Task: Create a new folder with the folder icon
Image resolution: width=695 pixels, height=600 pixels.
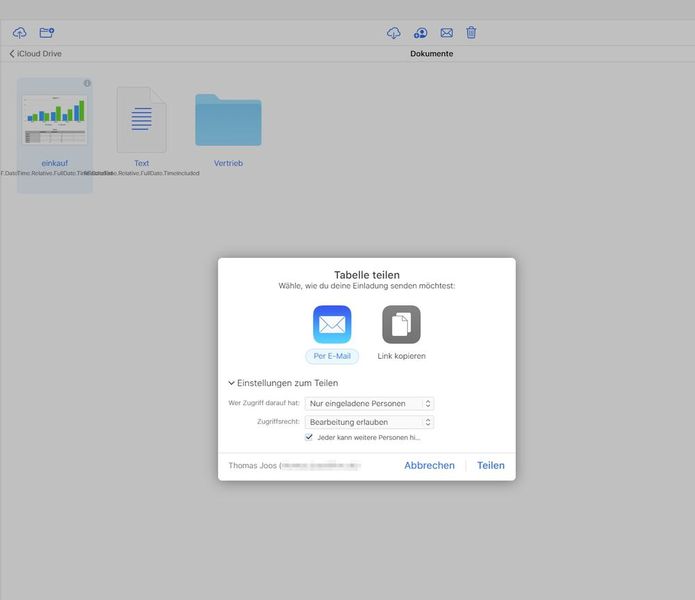Action: coord(47,32)
